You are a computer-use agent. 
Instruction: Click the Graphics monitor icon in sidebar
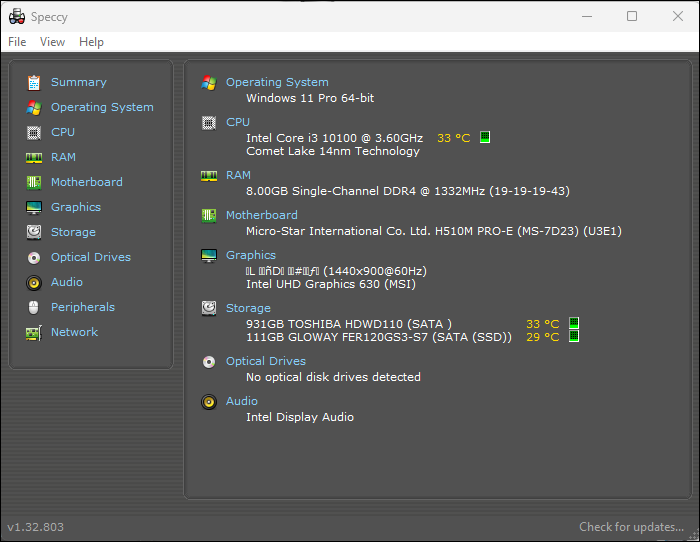[x=34, y=207]
